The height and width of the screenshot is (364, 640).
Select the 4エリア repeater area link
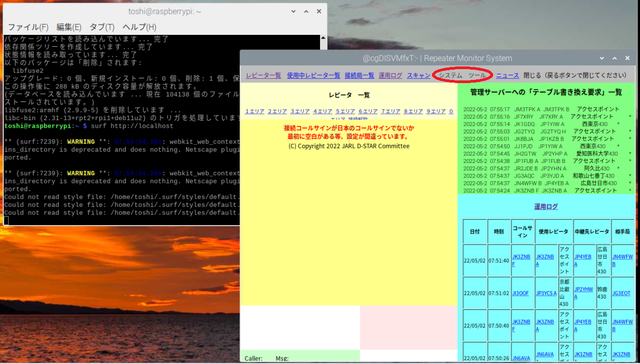tap(323, 111)
